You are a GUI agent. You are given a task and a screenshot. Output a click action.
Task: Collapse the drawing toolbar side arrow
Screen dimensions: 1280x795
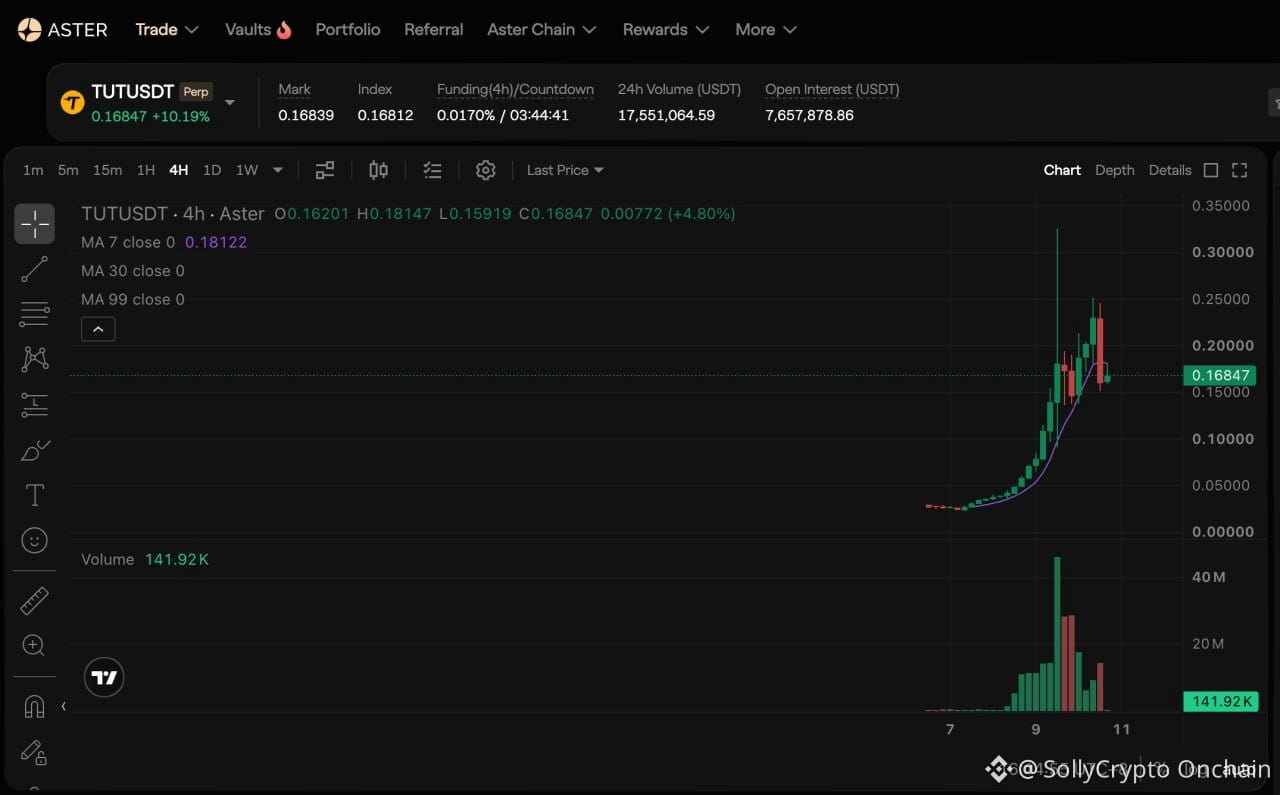tap(64, 706)
